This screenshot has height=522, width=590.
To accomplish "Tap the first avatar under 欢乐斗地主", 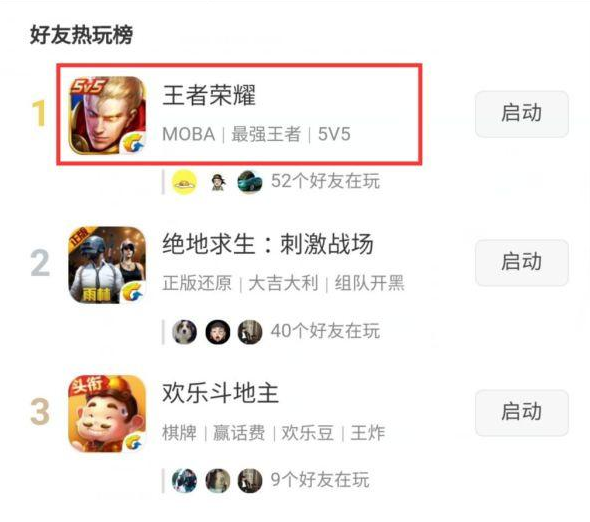I will [184, 481].
